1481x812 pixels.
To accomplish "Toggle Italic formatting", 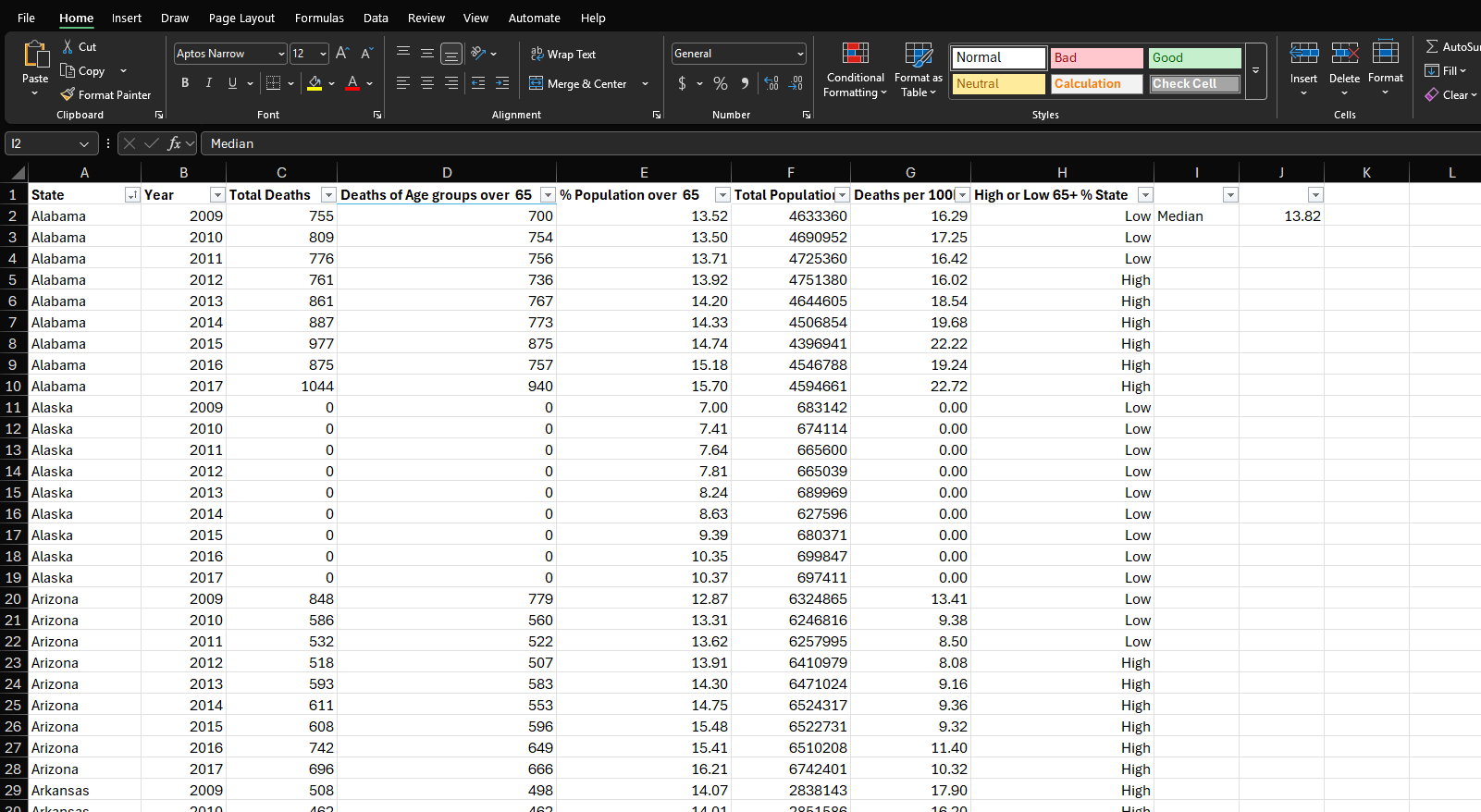I will click(209, 83).
